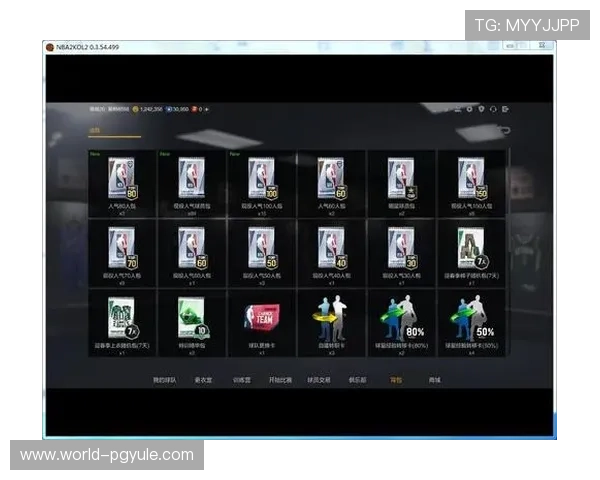Select the 7-day pants equipment voucher
The height and width of the screenshot is (480, 600).
[471, 250]
